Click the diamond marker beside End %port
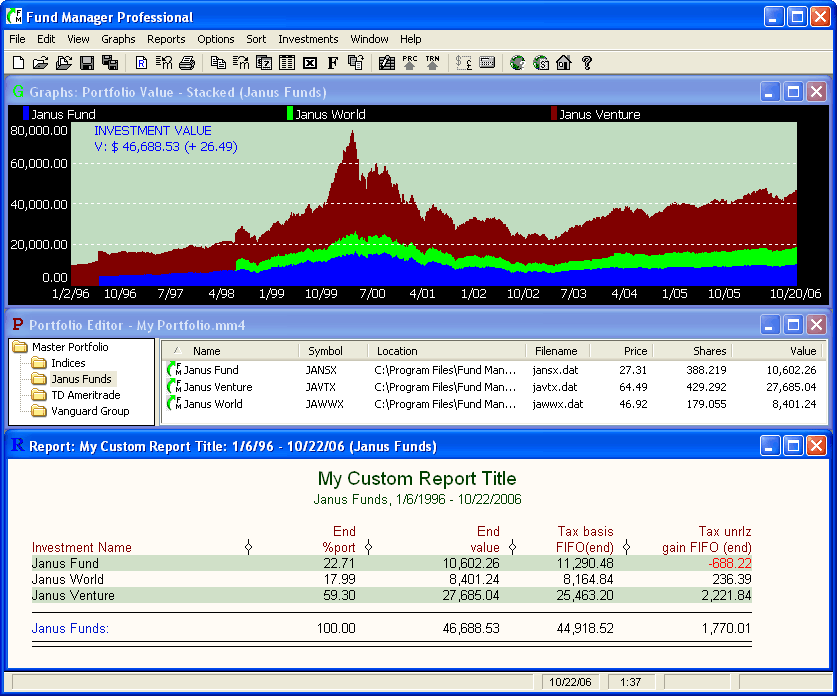Image resolution: width=837 pixels, height=696 pixels. tap(368, 547)
